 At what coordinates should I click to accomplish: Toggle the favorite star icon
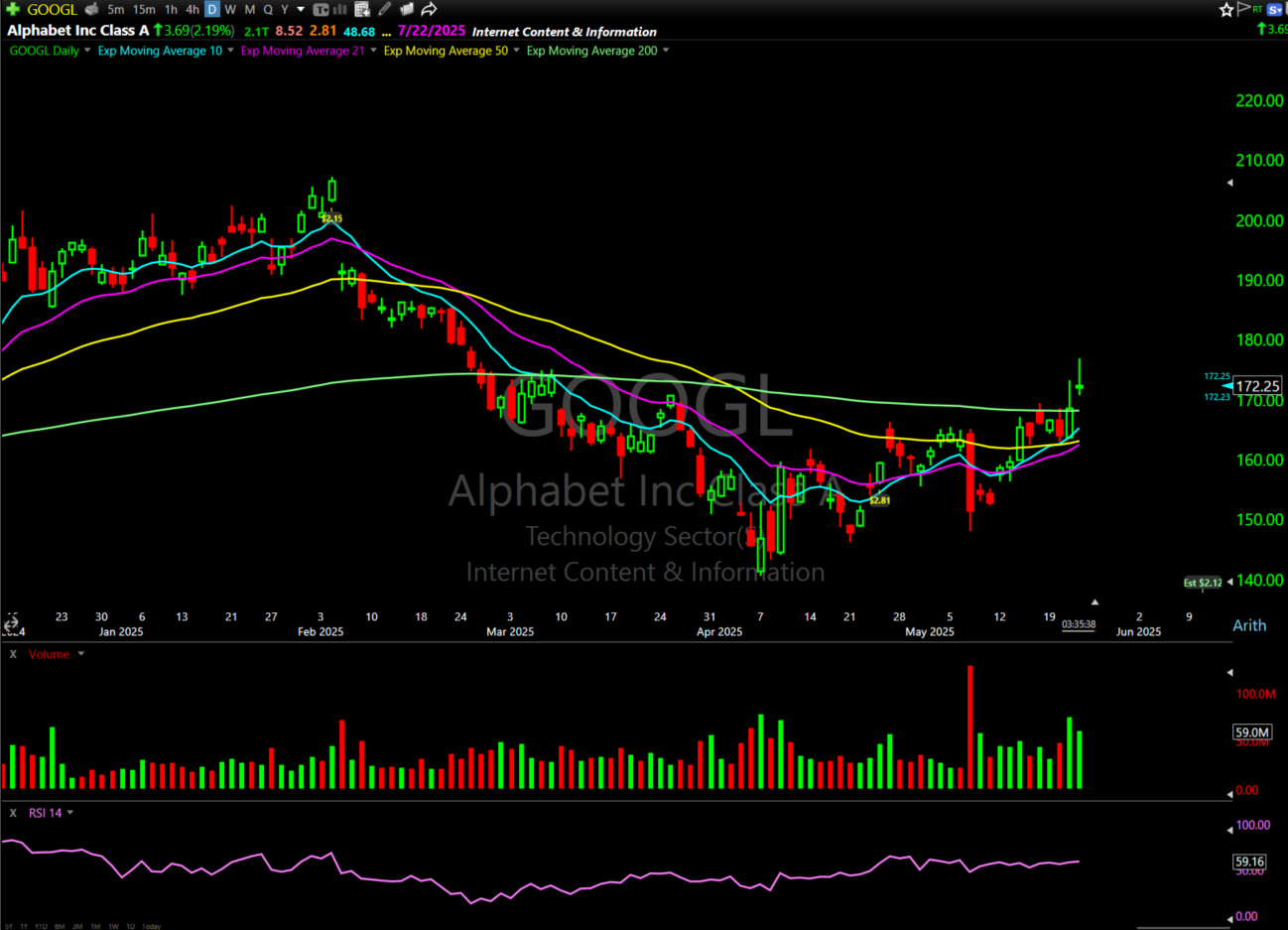(x=1226, y=9)
